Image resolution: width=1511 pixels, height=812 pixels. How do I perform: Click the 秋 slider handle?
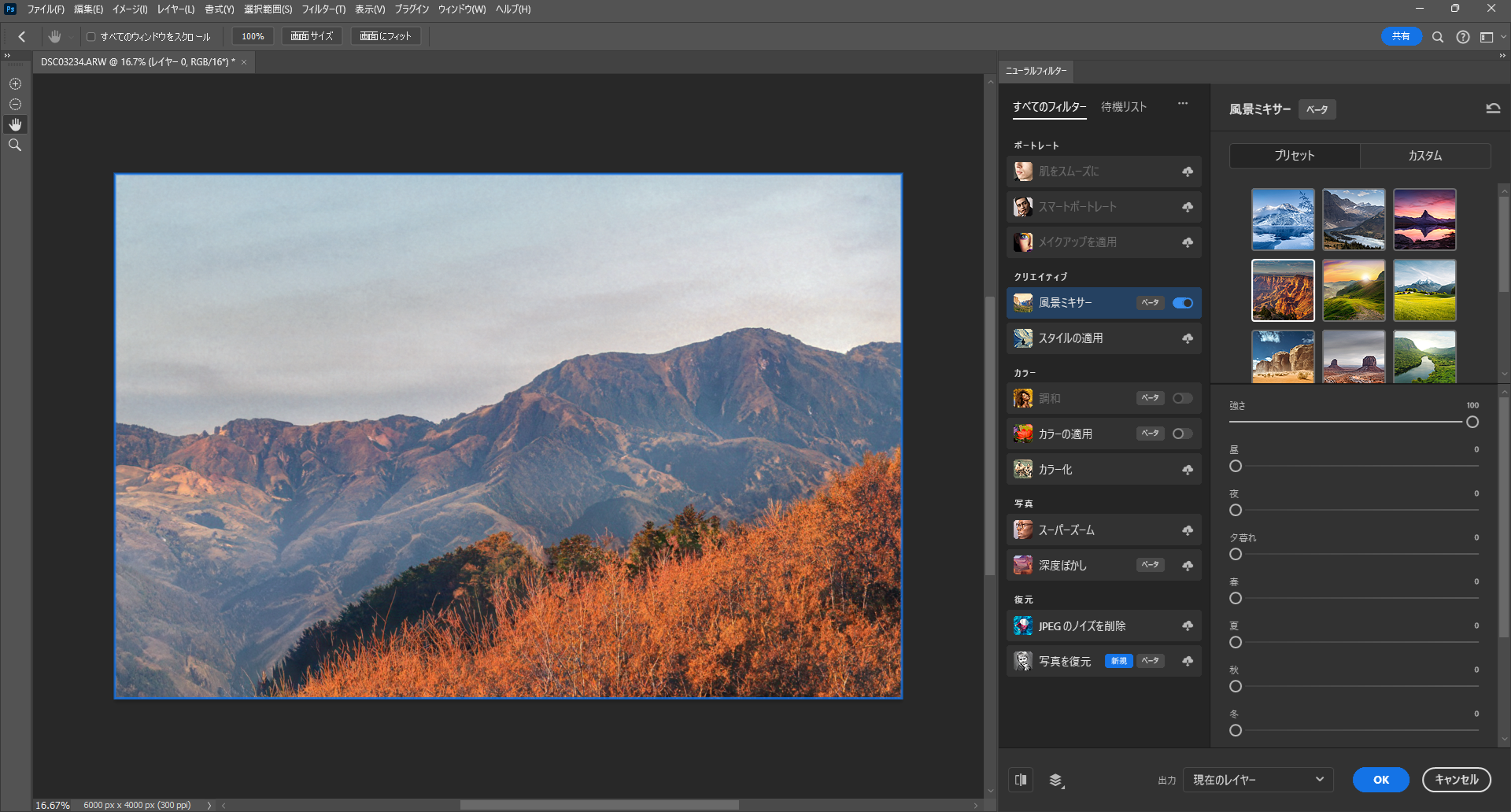pos(1236,686)
